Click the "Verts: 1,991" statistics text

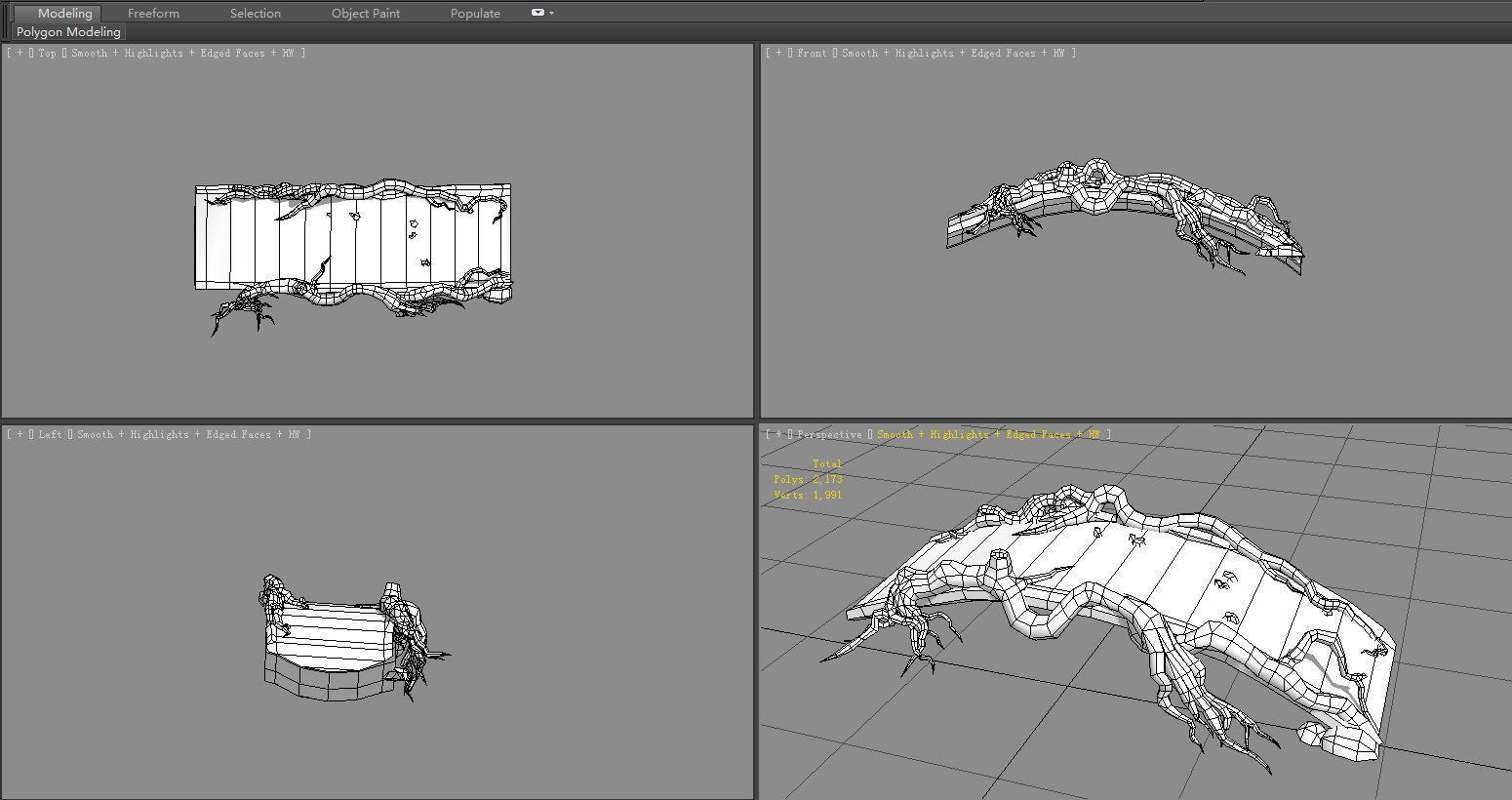click(x=808, y=495)
